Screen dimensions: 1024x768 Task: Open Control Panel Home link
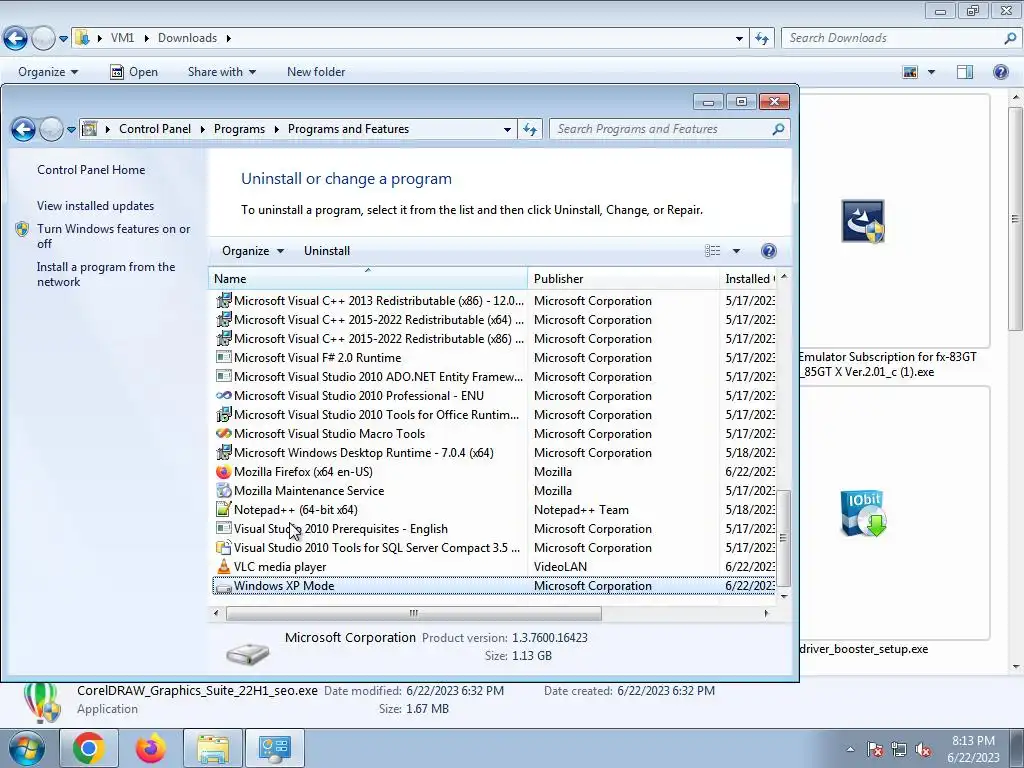tap(91, 170)
